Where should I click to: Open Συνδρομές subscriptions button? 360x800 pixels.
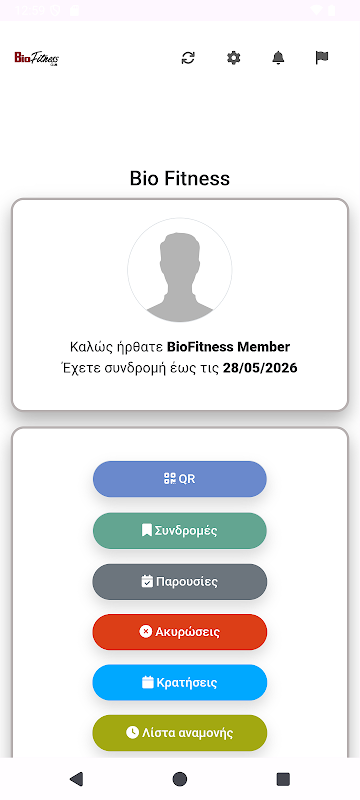[x=179, y=531]
